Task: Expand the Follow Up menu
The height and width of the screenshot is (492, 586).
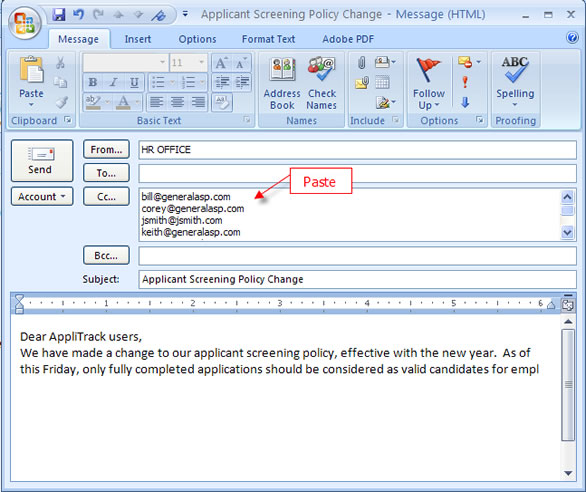Action: coord(428,83)
